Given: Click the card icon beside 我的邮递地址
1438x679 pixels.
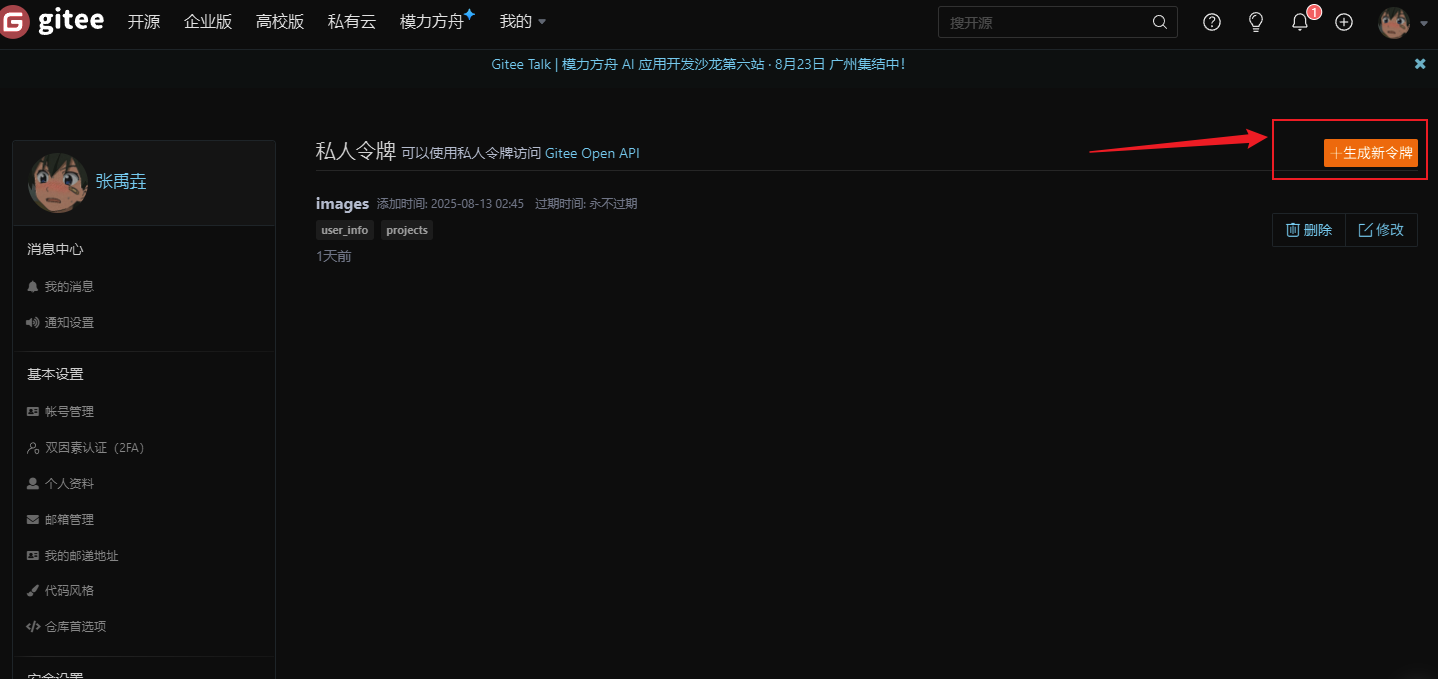Looking at the screenshot, I should tap(33, 556).
